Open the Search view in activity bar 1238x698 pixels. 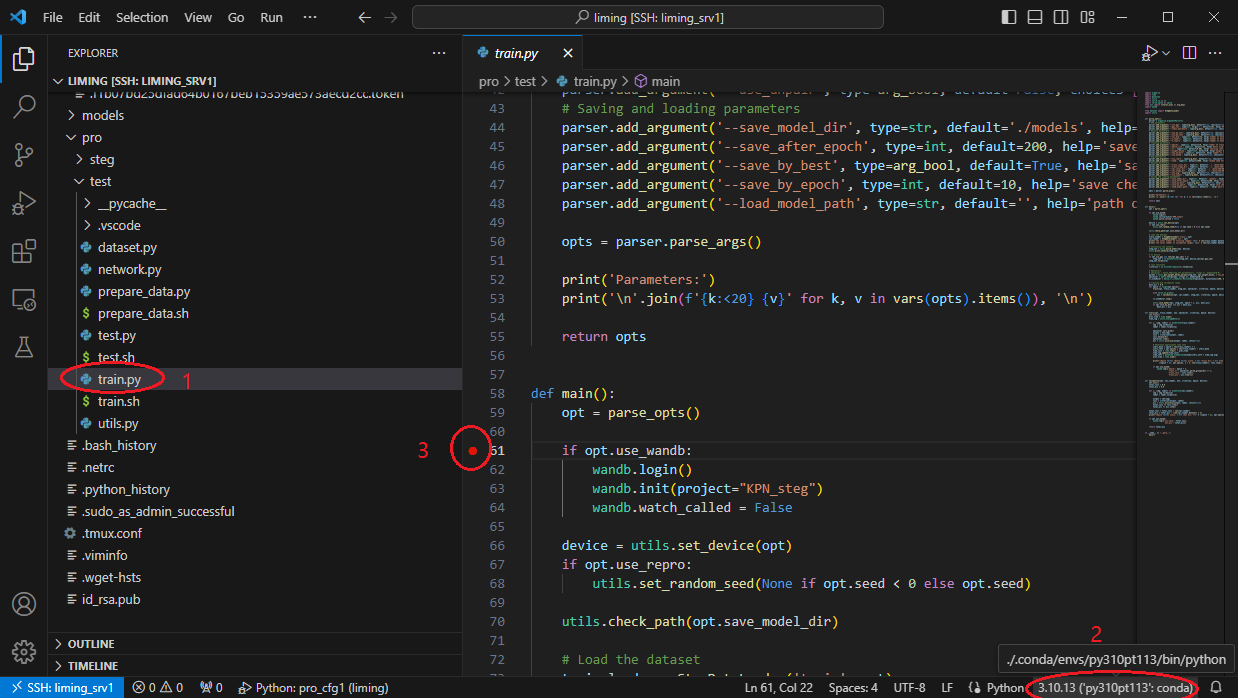point(24,107)
